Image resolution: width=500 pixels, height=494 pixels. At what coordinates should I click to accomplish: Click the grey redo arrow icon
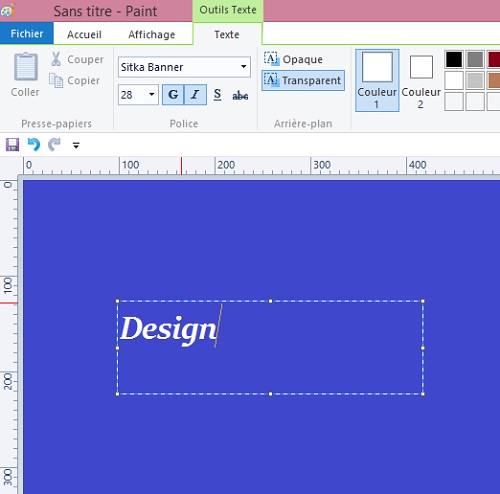click(x=54, y=145)
